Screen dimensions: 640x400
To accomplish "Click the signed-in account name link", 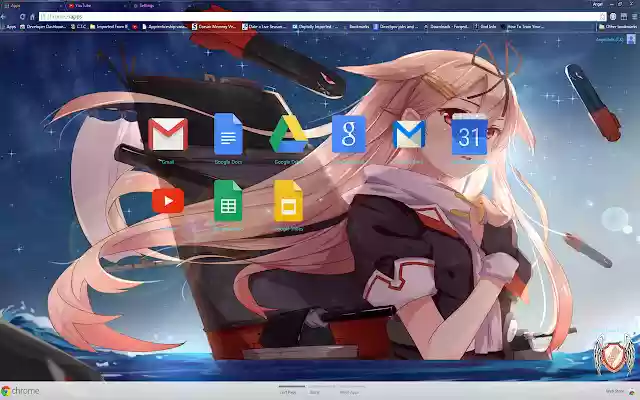I will 609,40.
